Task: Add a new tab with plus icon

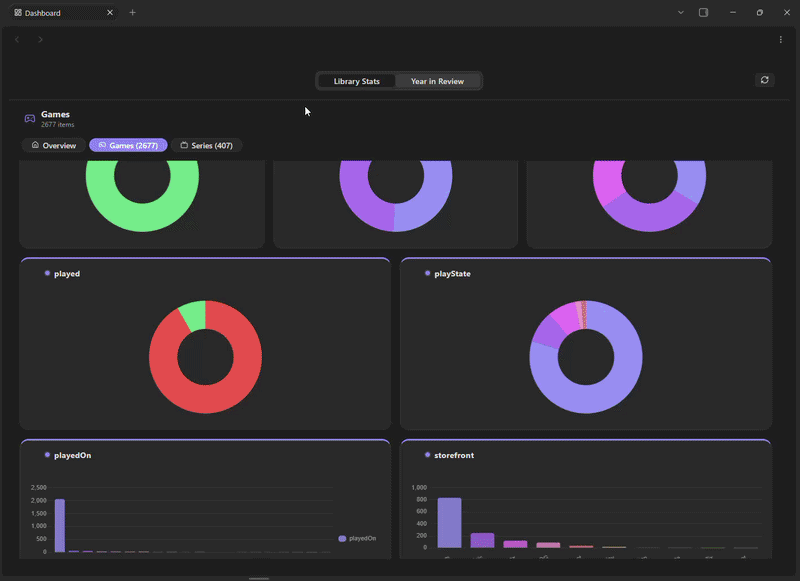Action: click(x=132, y=12)
